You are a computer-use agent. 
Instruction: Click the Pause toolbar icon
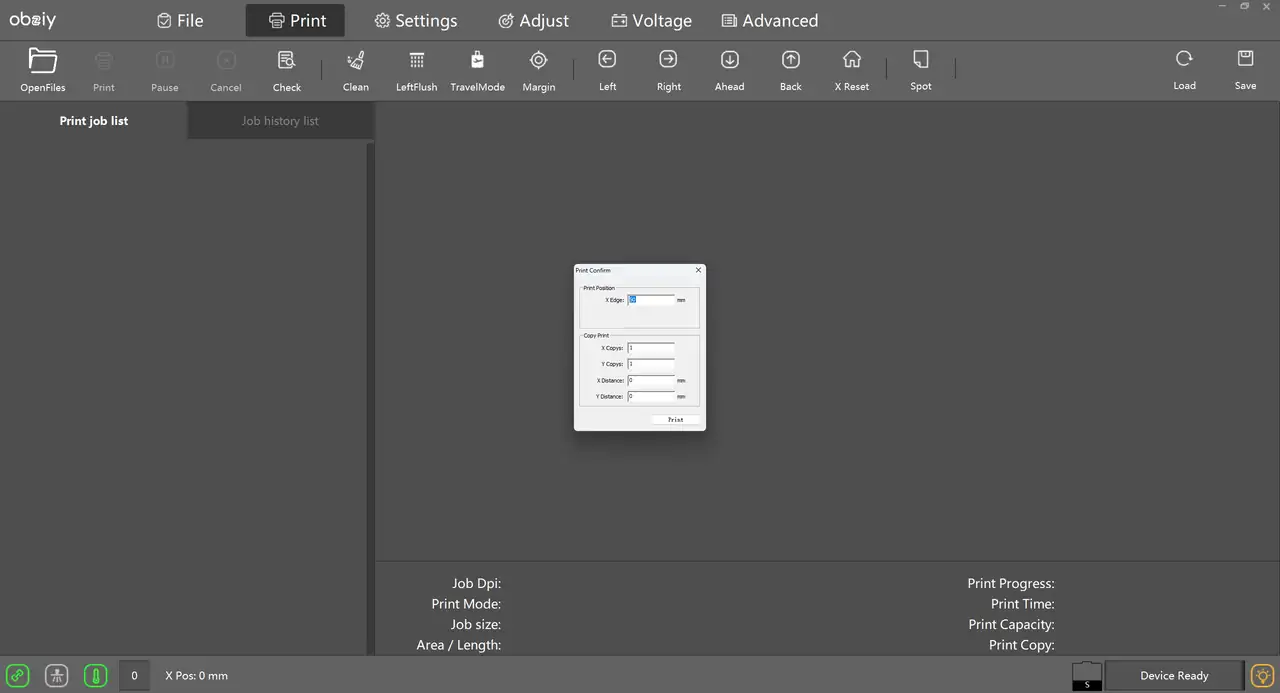pyautogui.click(x=165, y=60)
